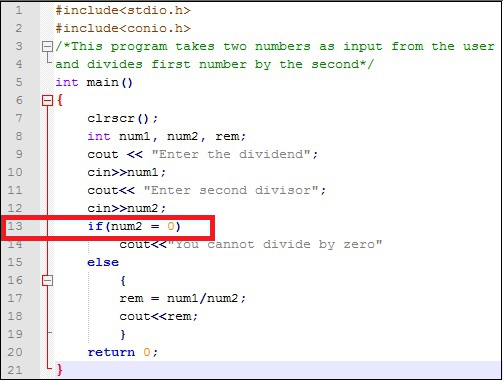Viewport: 503px width, 380px height.
Task: Place cursor in comment line starting '/*This program'
Action: point(275,46)
